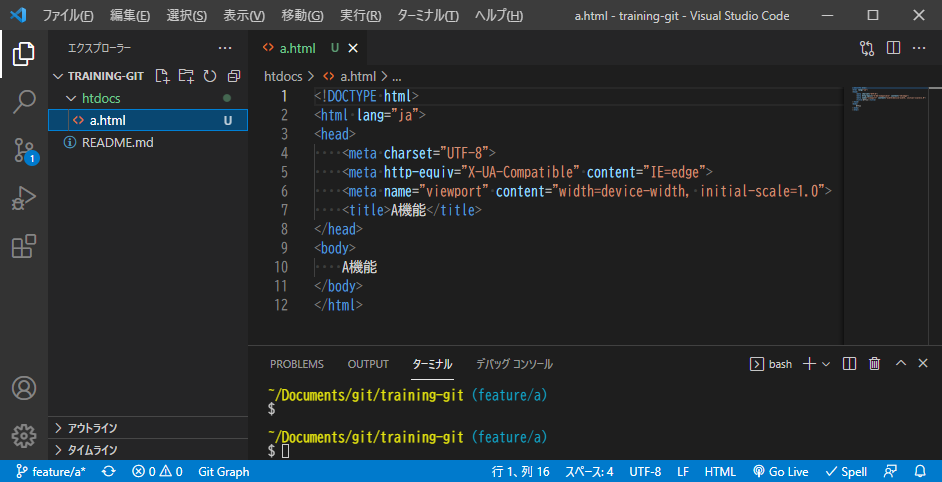Open explorer views and more actions menu
The height and width of the screenshot is (482, 942).
coord(225,48)
